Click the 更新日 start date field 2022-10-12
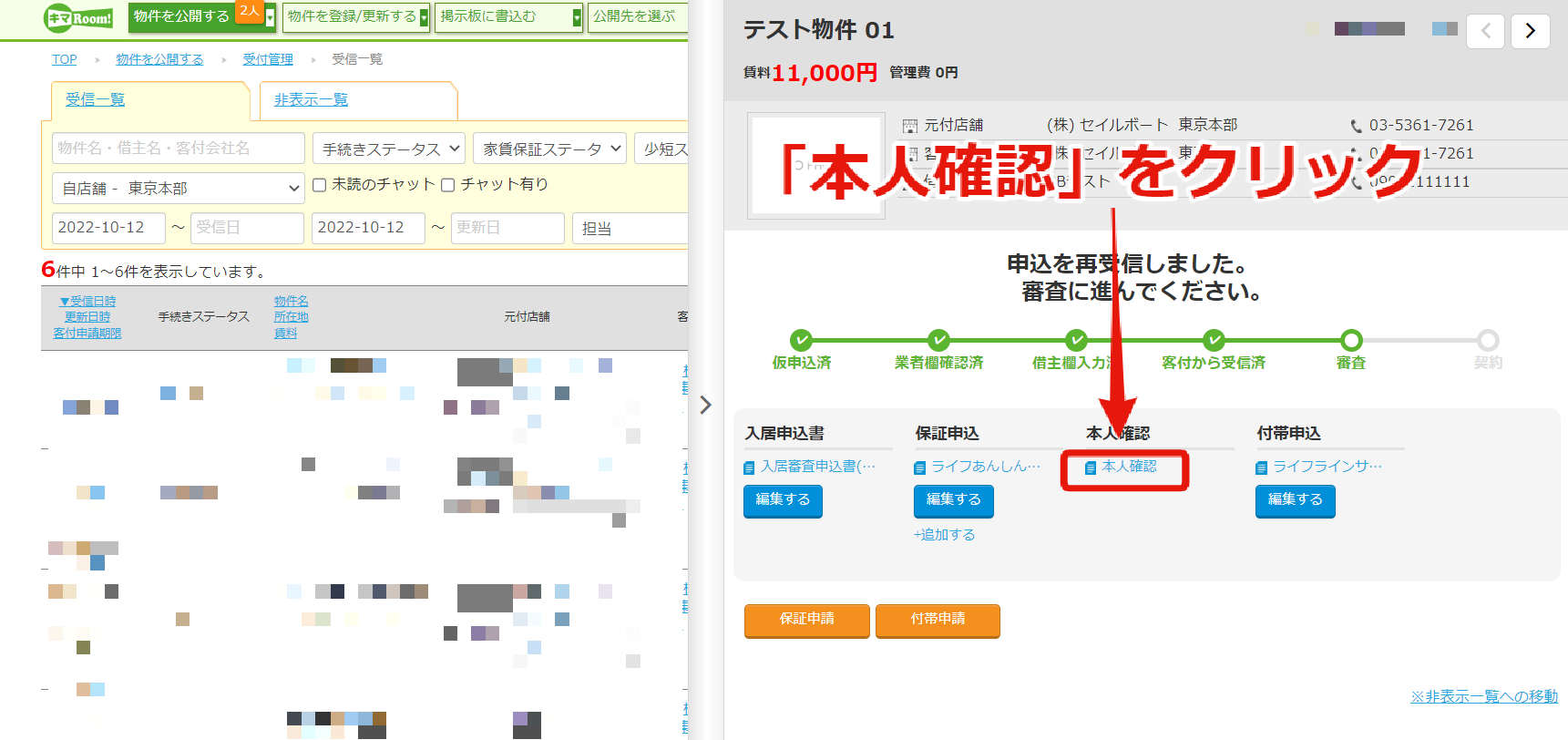1568x740 pixels. click(368, 228)
